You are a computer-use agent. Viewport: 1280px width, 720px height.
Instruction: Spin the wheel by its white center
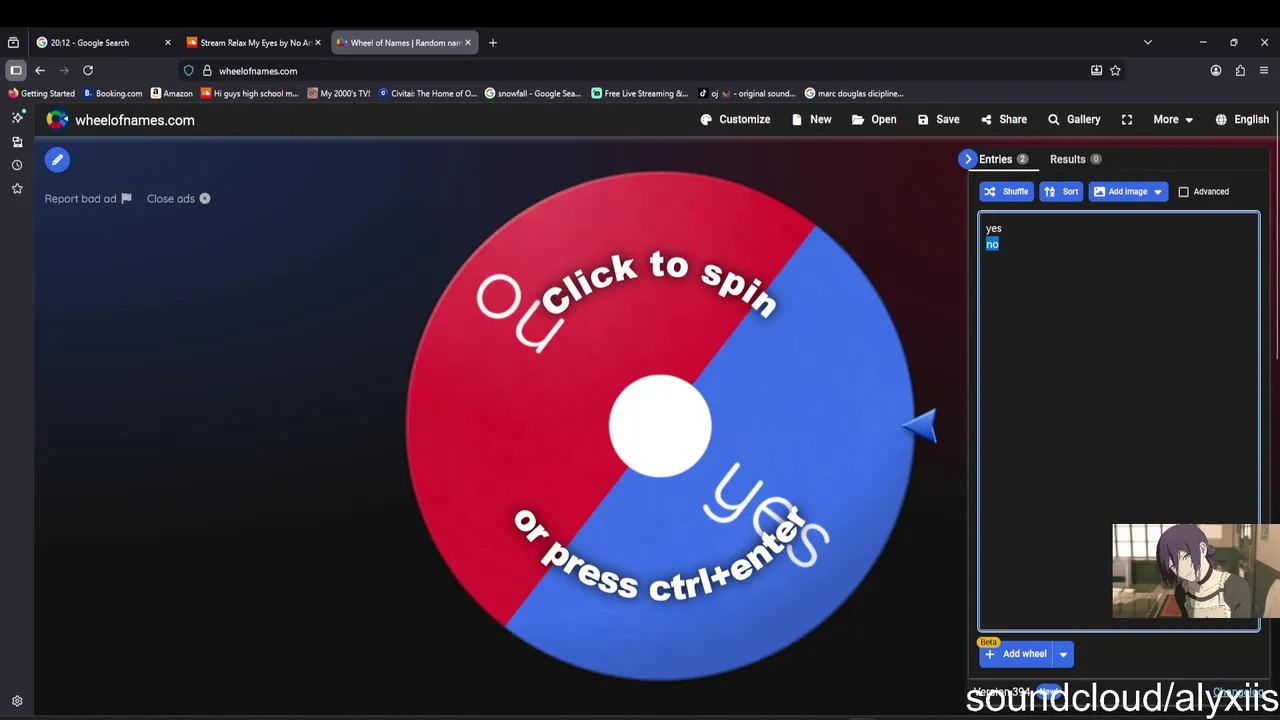click(660, 426)
